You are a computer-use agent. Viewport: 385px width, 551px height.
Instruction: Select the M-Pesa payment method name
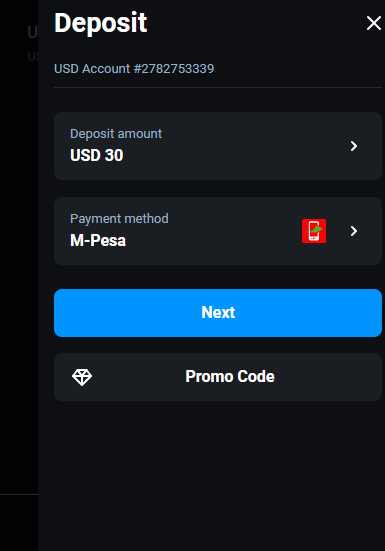click(x=98, y=240)
